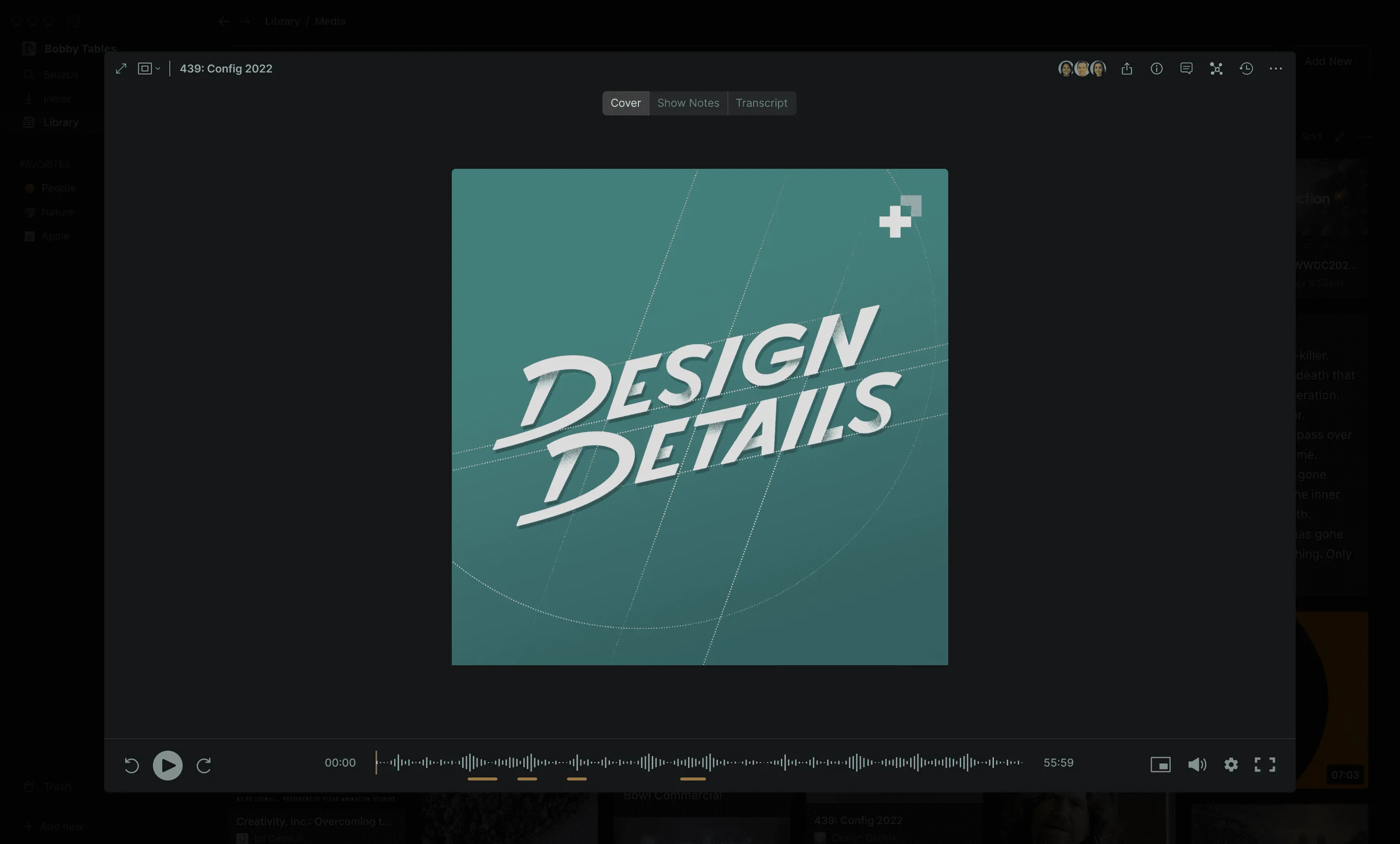Screen dimensions: 1400x844
Task: Switch to the Show Notes tab
Action: 688,103
